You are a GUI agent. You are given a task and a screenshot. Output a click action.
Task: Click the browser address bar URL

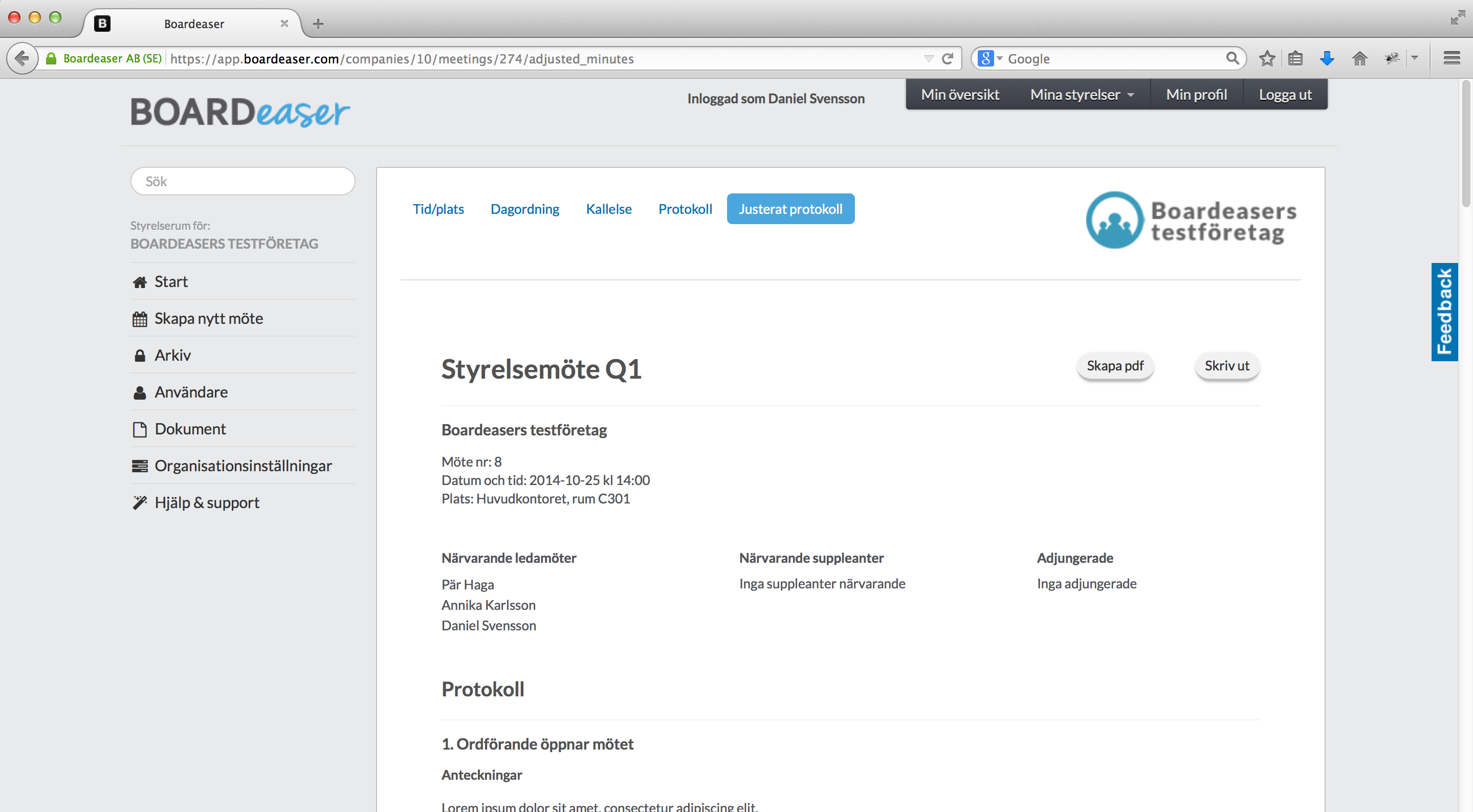click(x=402, y=58)
